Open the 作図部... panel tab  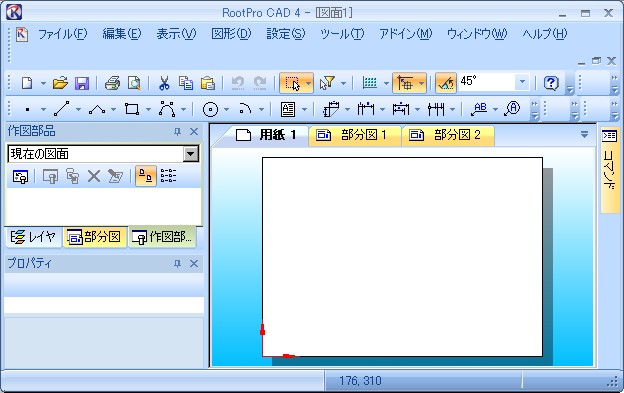pos(162,237)
